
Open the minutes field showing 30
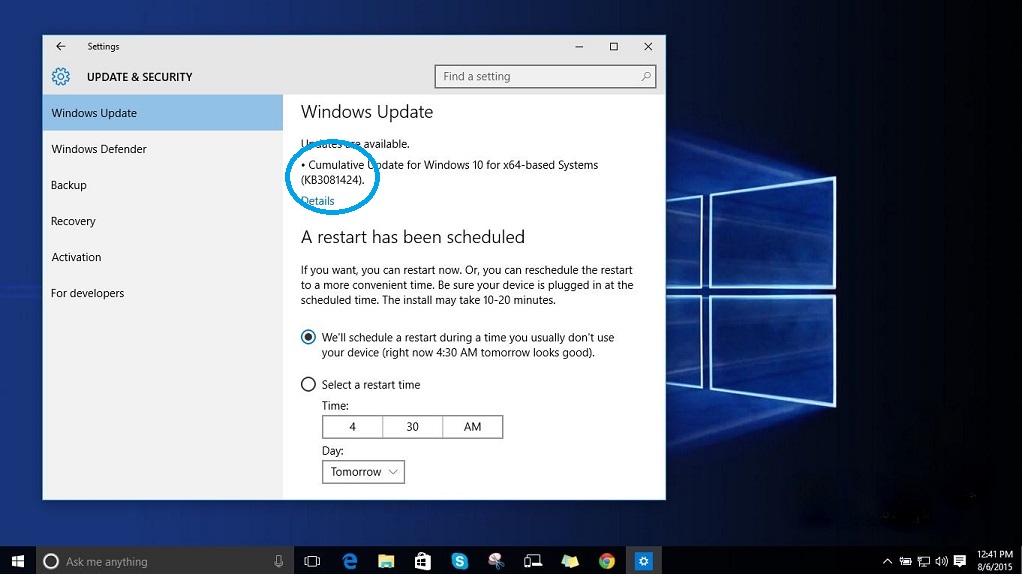tap(412, 427)
